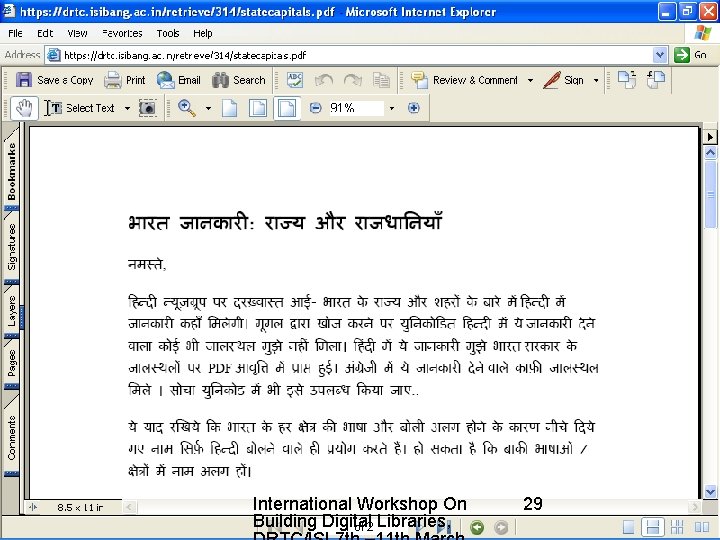Open the Favorites menu
Viewport: 720px width, 540px height.
[x=122, y=33]
